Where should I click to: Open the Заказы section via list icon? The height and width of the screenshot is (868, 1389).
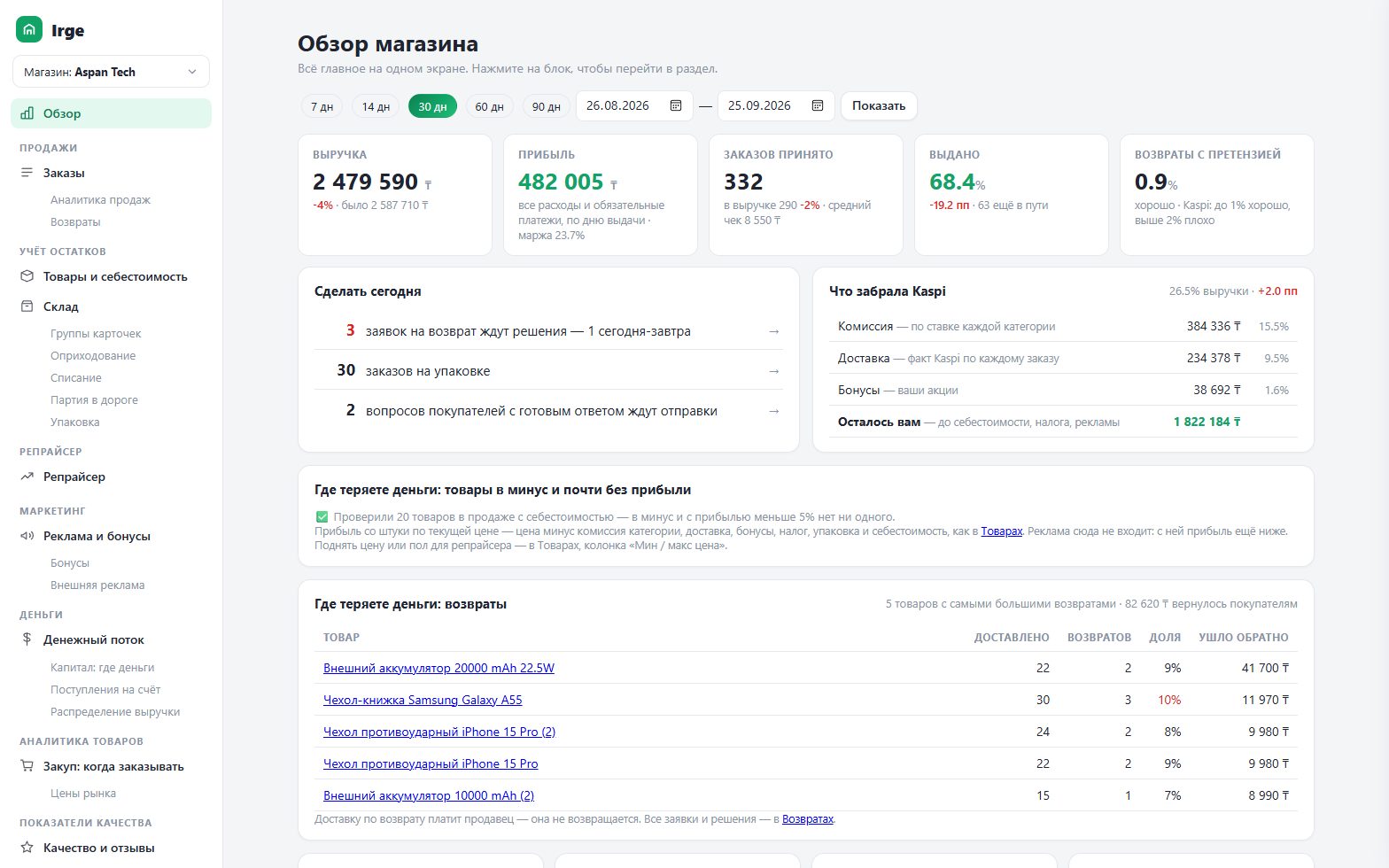pos(27,173)
